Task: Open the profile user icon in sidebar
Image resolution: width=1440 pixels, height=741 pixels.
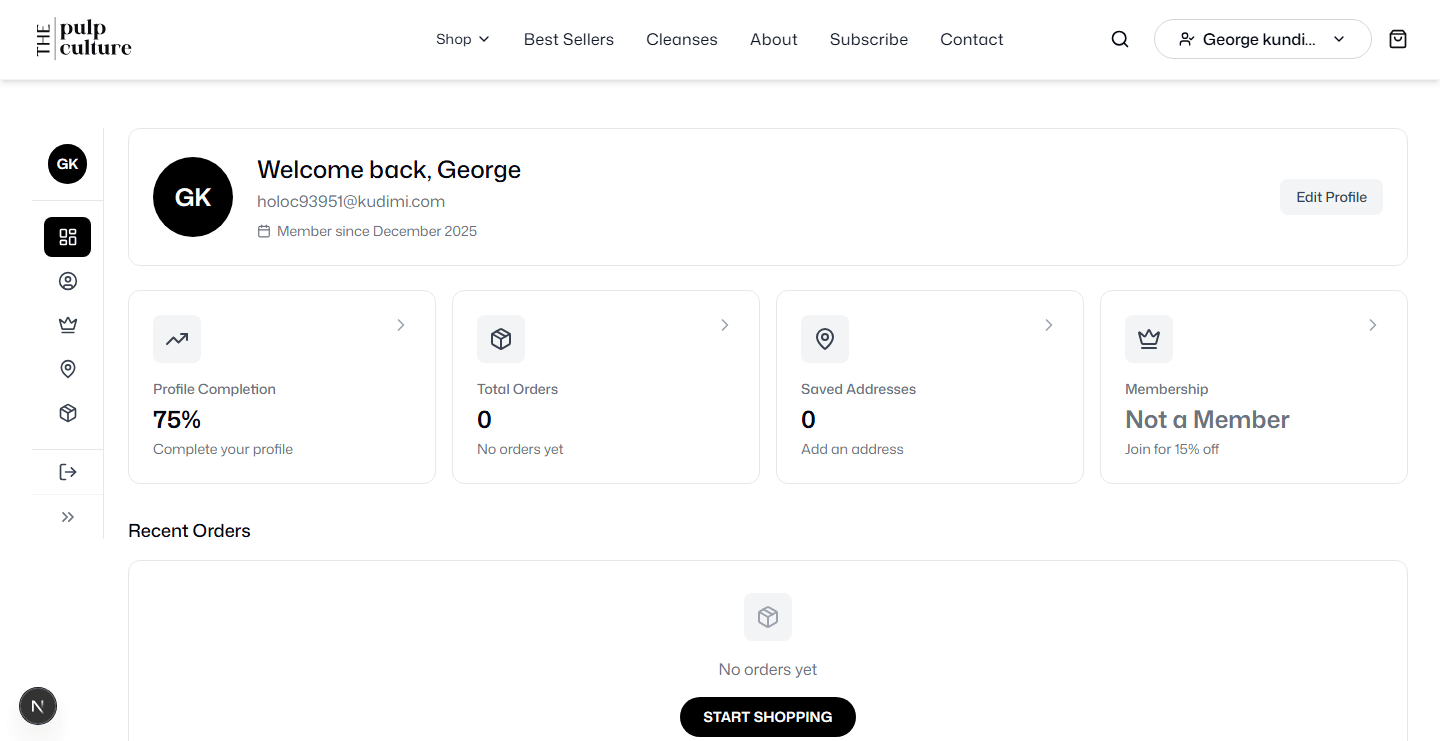Action: coord(68,281)
